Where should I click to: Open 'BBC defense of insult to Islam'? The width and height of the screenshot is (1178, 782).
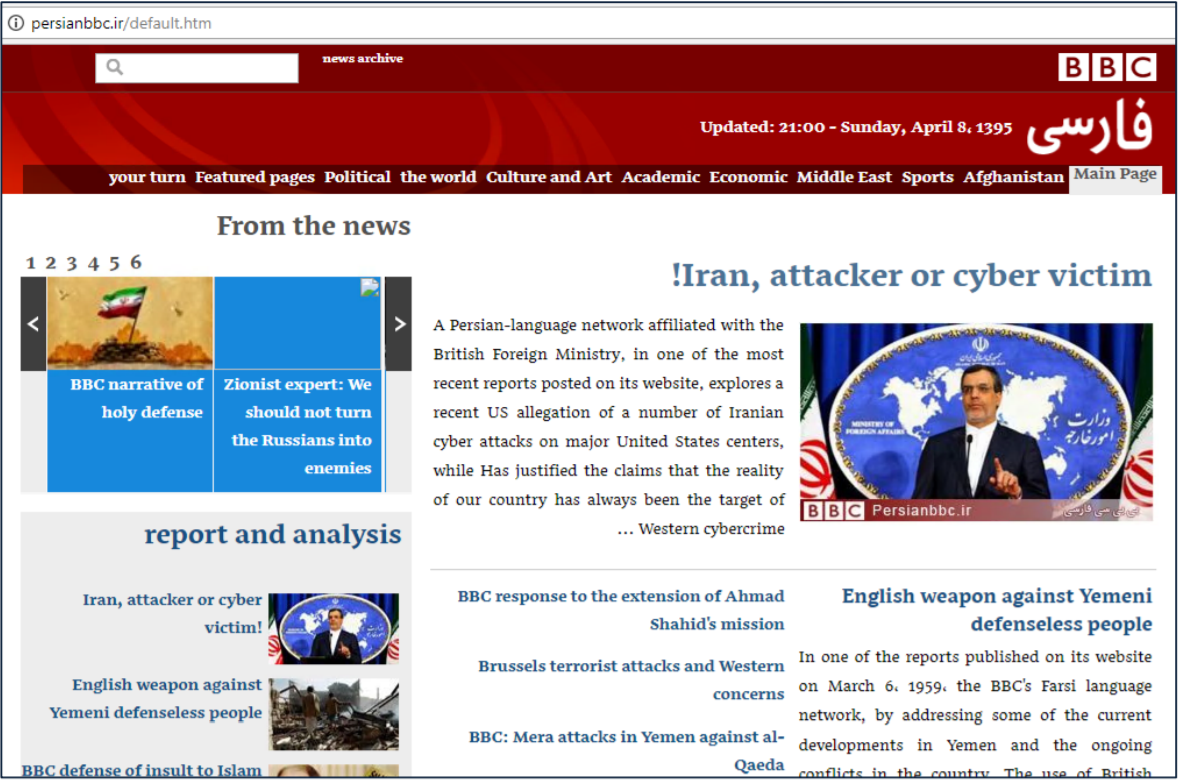[x=141, y=770]
